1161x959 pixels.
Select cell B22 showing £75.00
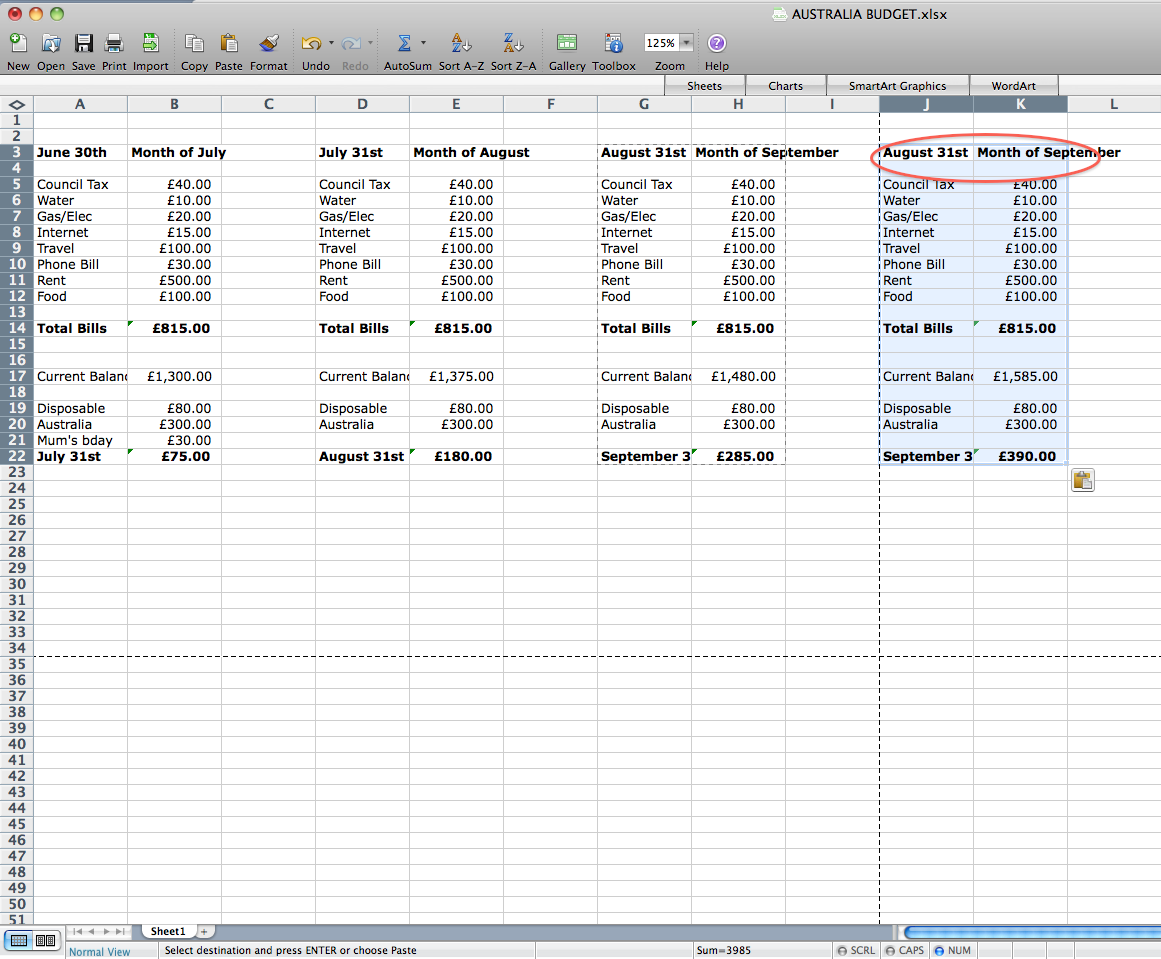174,456
